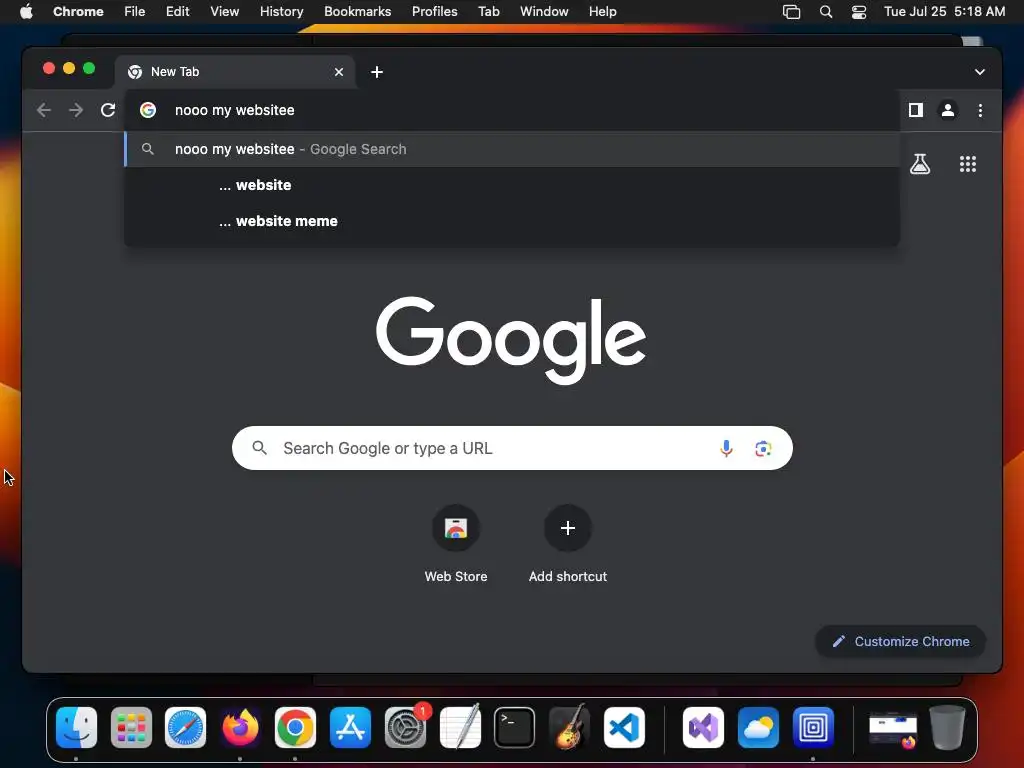Start voice search with the microphone icon

pyautogui.click(x=726, y=449)
